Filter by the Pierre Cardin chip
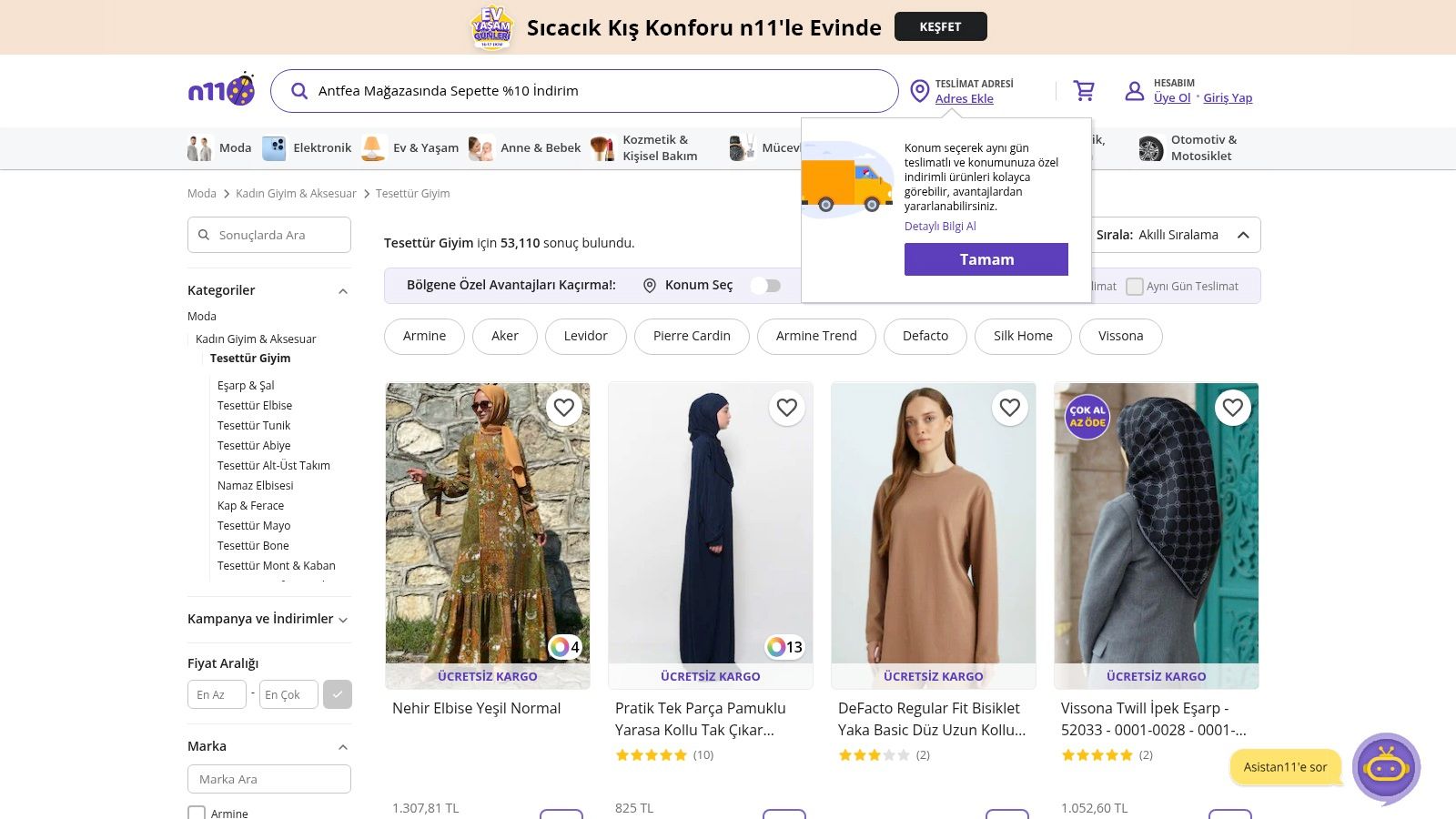Screen dimensions: 1456x819 pos(692,336)
